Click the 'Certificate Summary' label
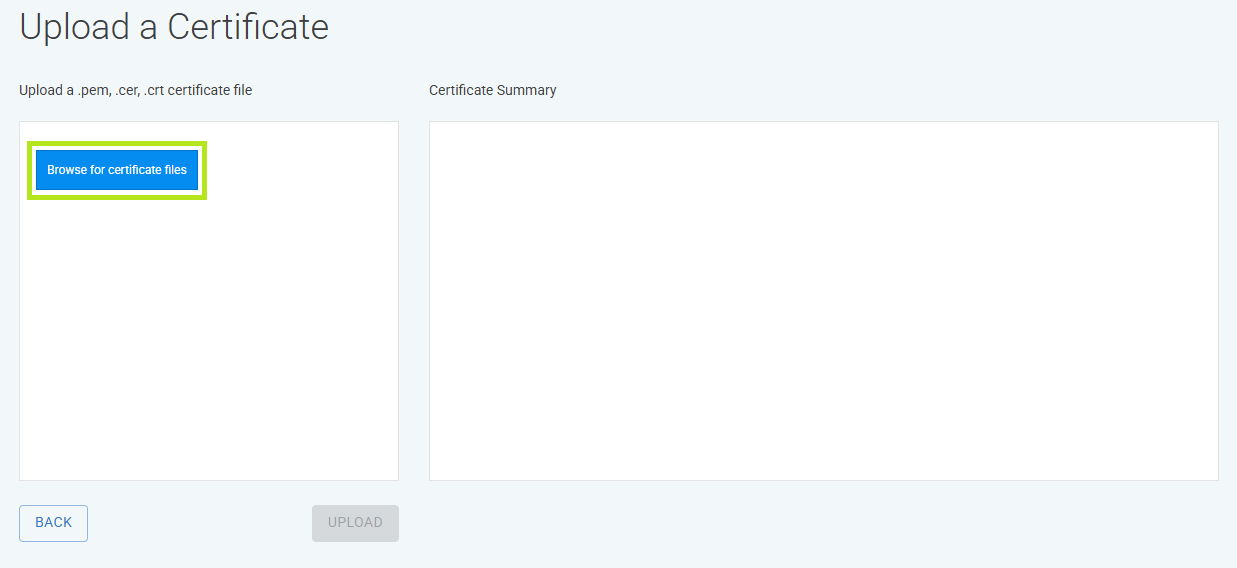 coord(493,90)
